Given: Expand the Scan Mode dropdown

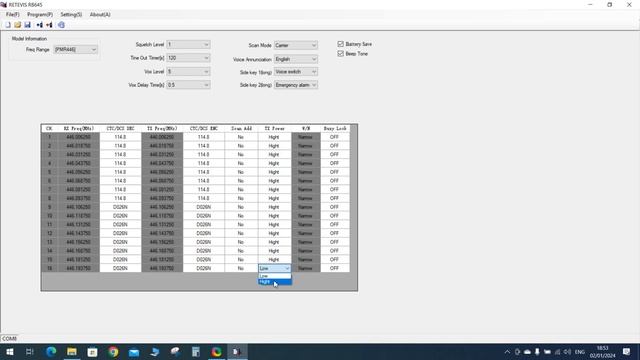Looking at the screenshot, I should point(296,45).
